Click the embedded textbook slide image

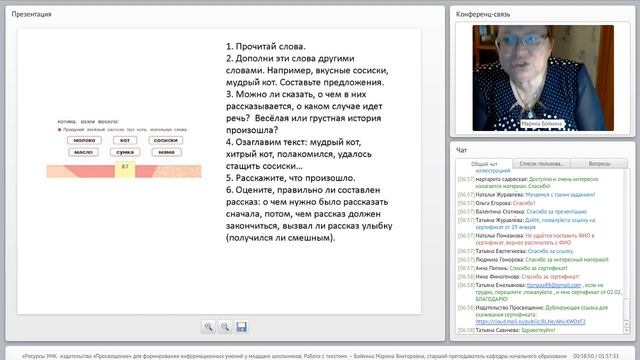click(x=124, y=148)
